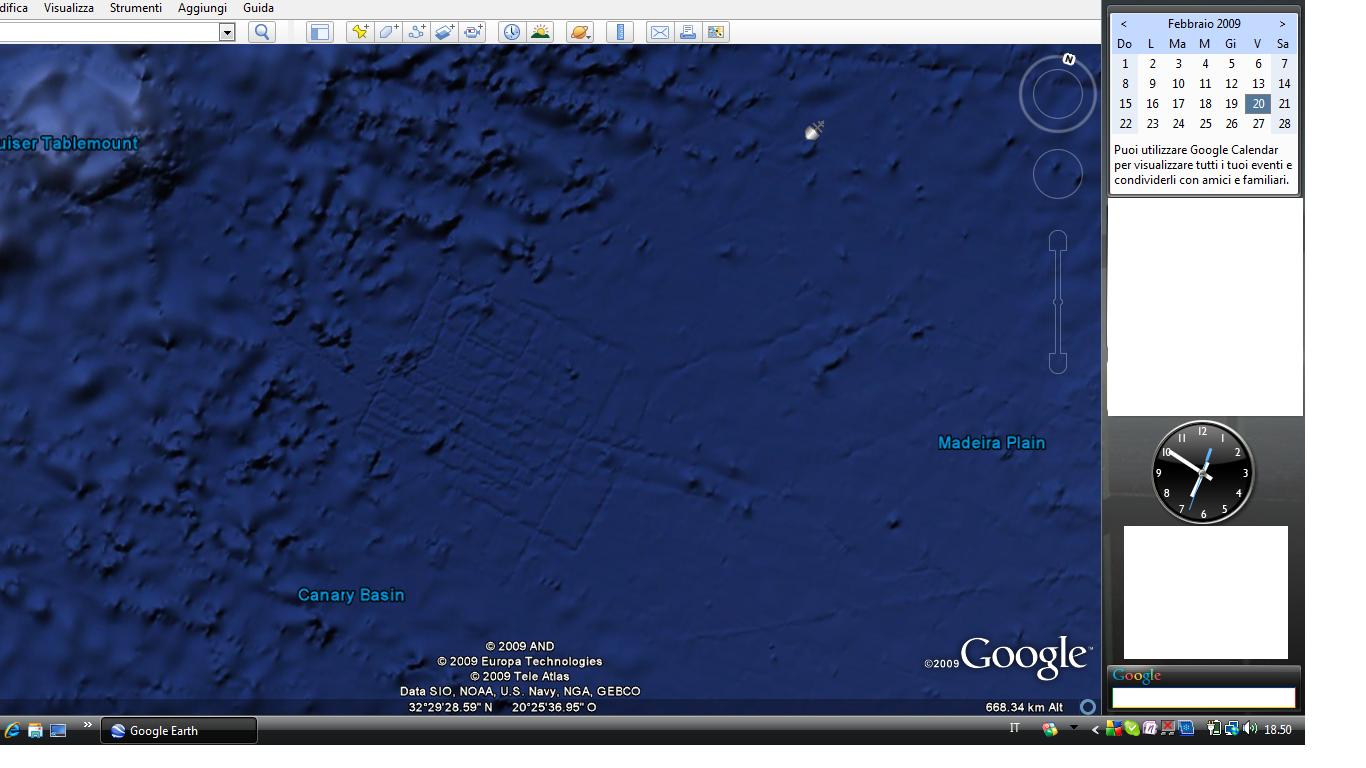Click the Google search gadget input field

coord(1203,698)
